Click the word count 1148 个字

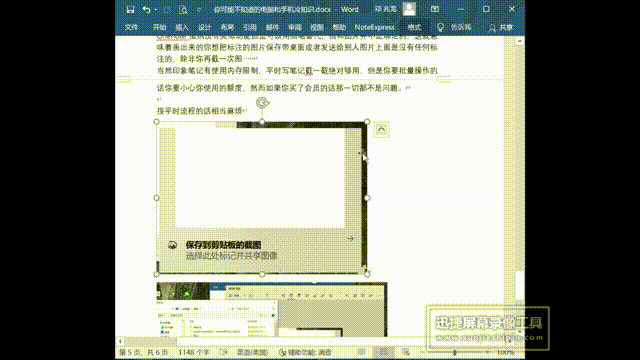point(194,352)
